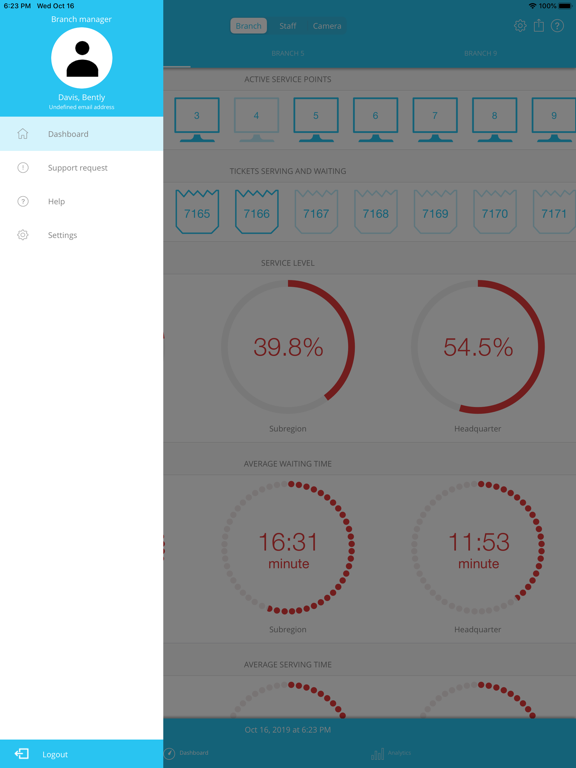
Task: Switch to the Camera segment
Action: click(327, 26)
